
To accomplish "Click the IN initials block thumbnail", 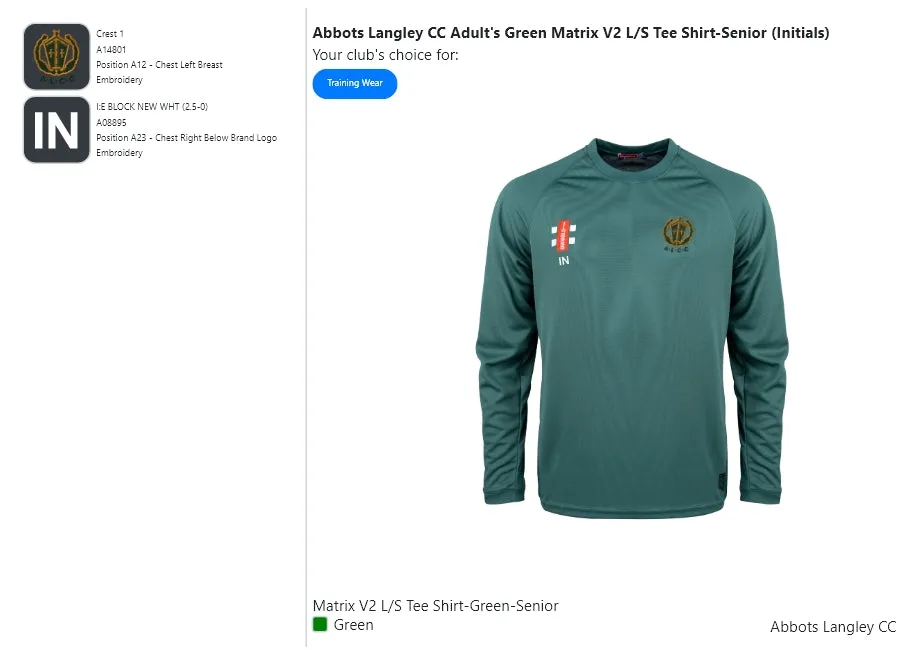I will coord(56,130).
